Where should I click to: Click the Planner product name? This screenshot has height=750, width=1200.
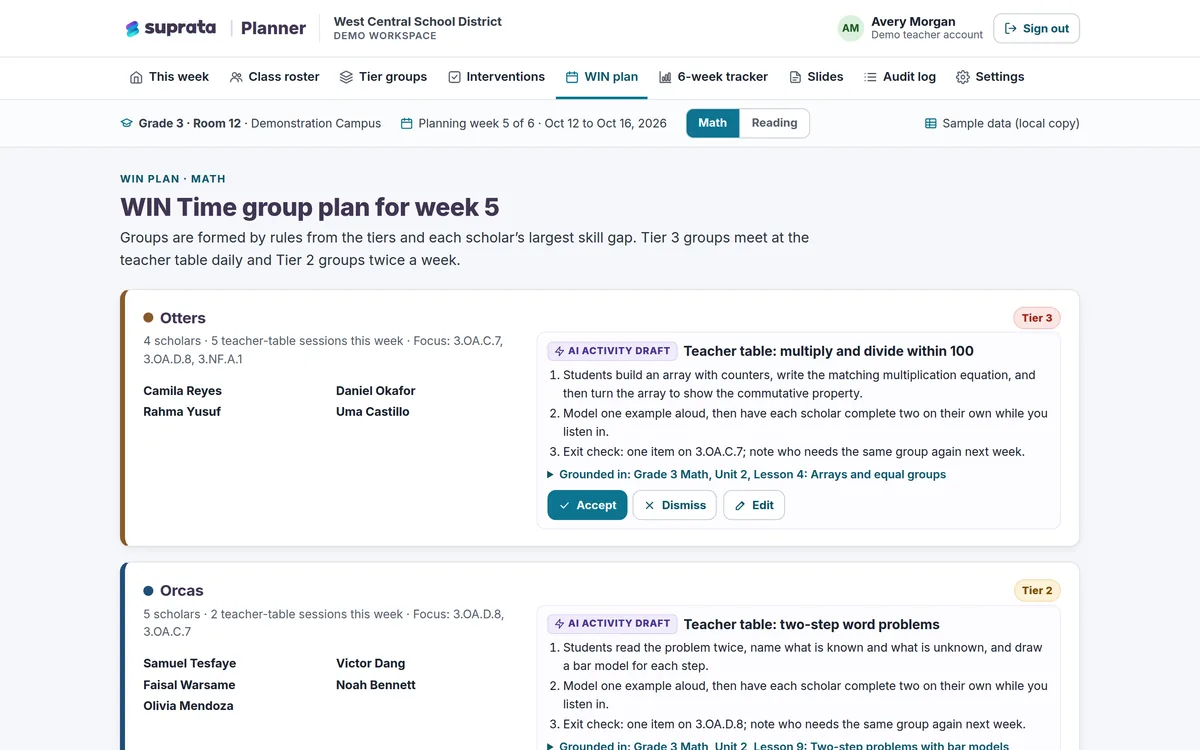click(x=273, y=28)
